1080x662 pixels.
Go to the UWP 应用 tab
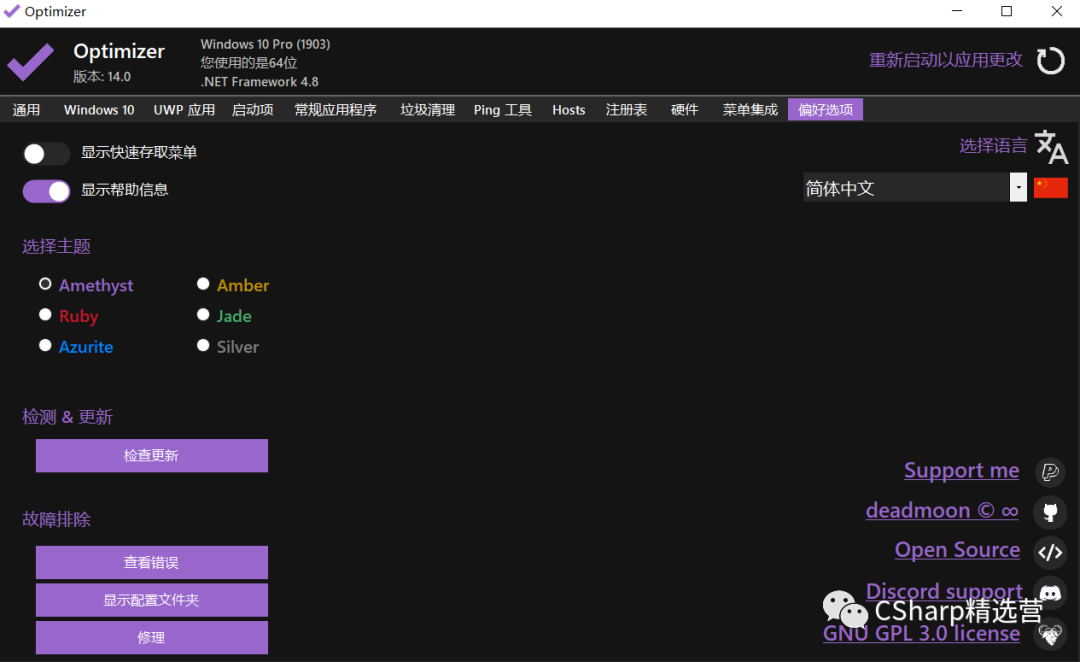[x=184, y=110]
